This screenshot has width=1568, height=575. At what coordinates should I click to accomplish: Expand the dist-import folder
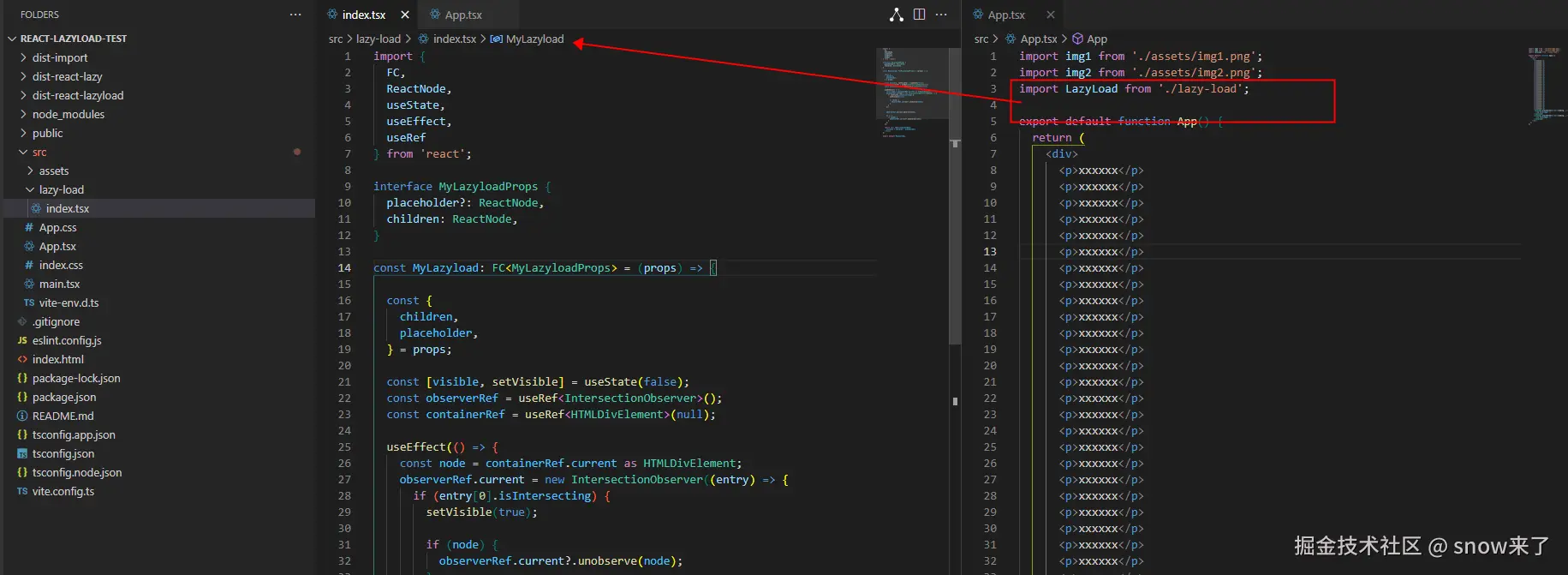pyautogui.click(x=60, y=57)
